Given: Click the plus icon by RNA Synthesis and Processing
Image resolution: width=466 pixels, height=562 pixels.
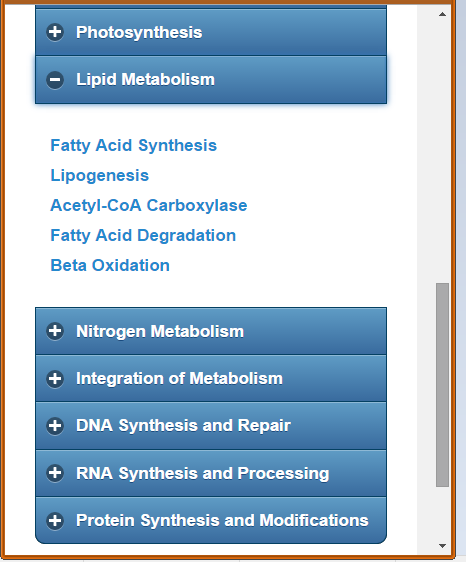Looking at the screenshot, I should click(x=55, y=473).
